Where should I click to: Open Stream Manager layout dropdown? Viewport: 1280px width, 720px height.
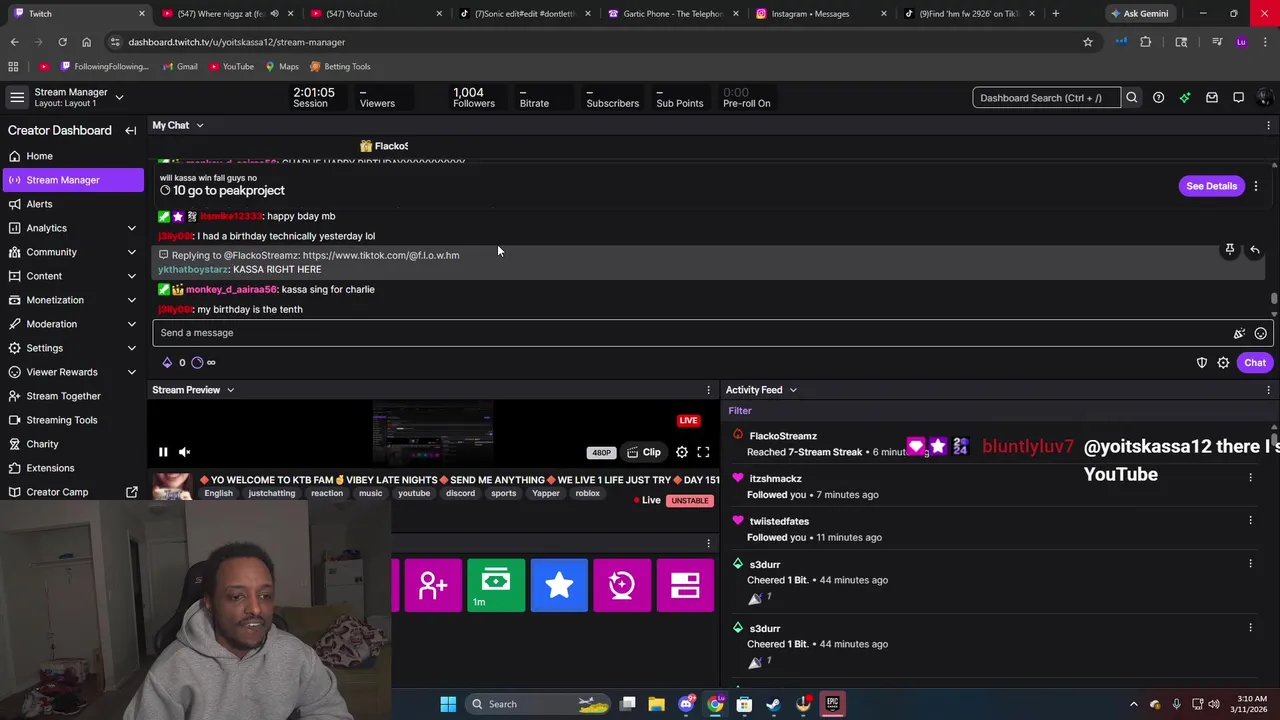[119, 97]
